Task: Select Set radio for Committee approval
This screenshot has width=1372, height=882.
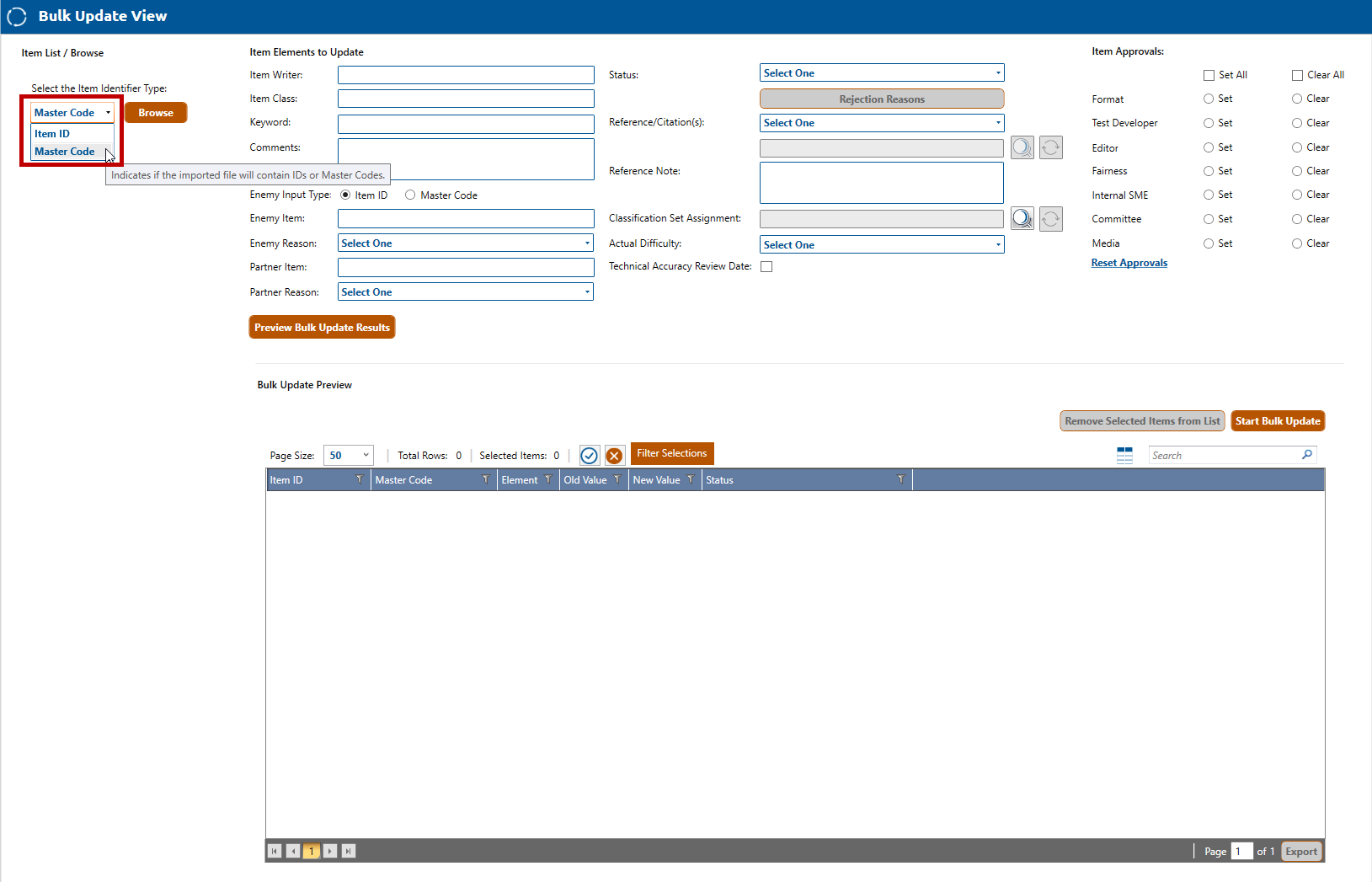Action: 1209,219
